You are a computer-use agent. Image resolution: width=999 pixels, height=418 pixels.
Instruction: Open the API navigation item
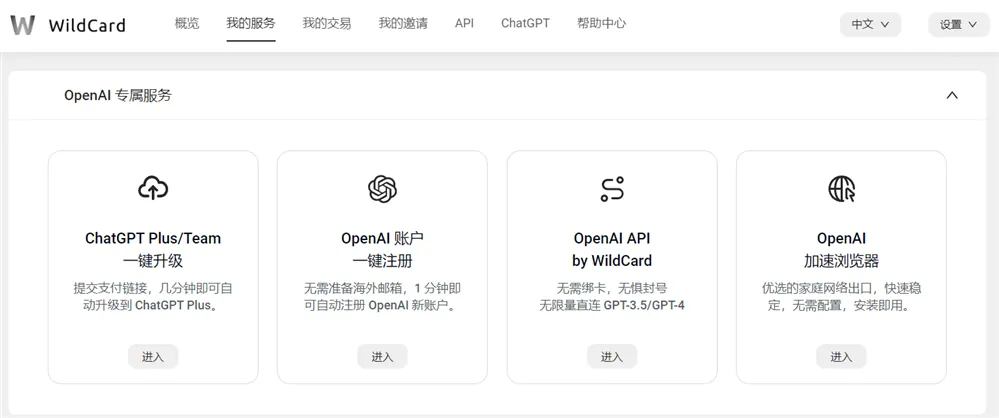click(464, 23)
